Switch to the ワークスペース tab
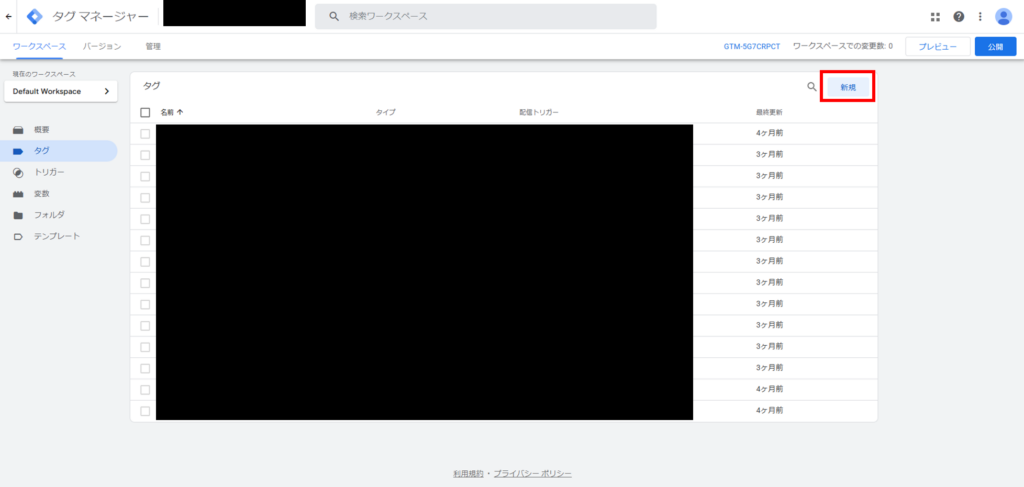 click(39, 46)
